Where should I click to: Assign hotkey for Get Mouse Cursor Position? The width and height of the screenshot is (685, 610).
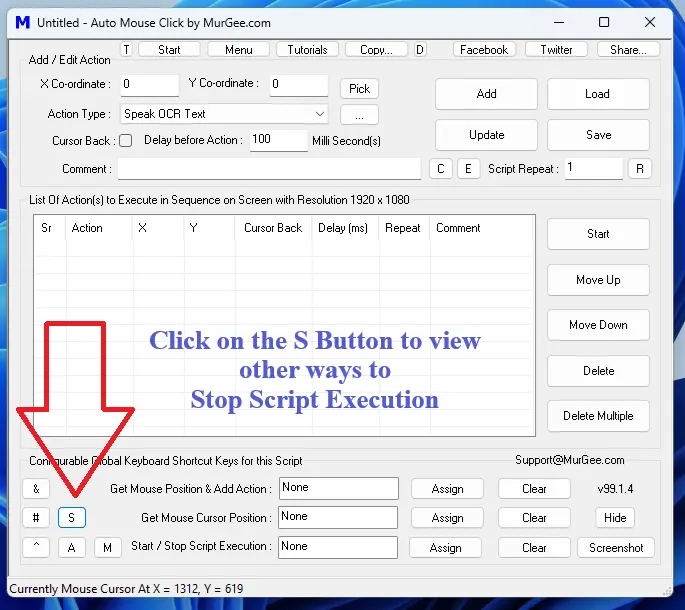click(x=447, y=518)
